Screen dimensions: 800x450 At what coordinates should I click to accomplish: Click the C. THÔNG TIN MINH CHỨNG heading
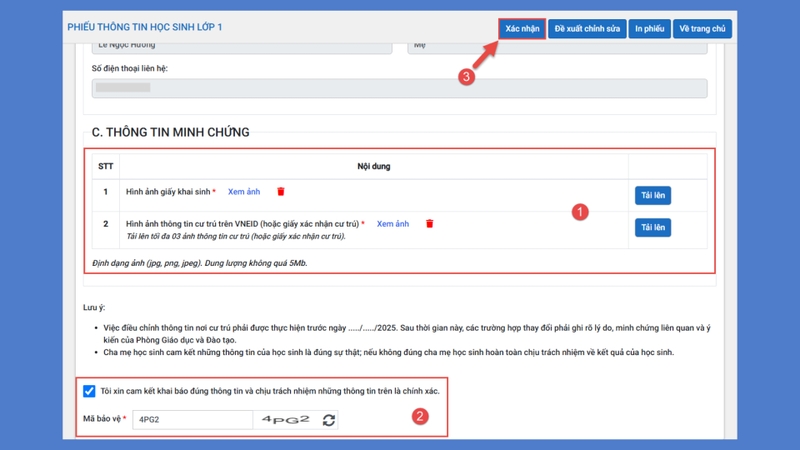coord(170,132)
